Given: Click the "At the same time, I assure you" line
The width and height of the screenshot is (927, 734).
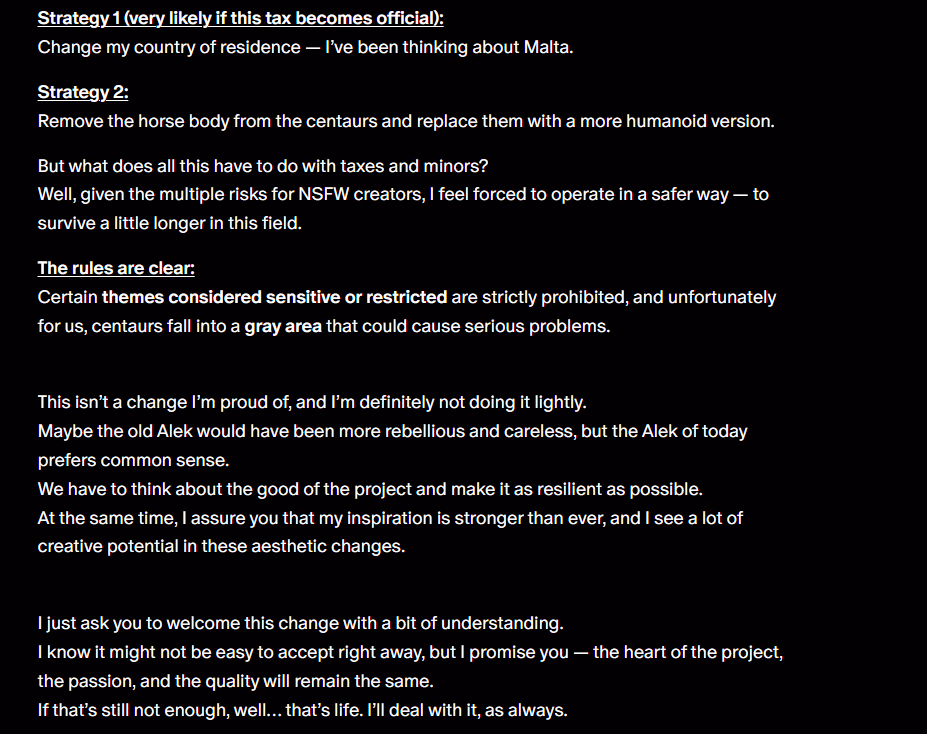Looking at the screenshot, I should coord(390,518).
